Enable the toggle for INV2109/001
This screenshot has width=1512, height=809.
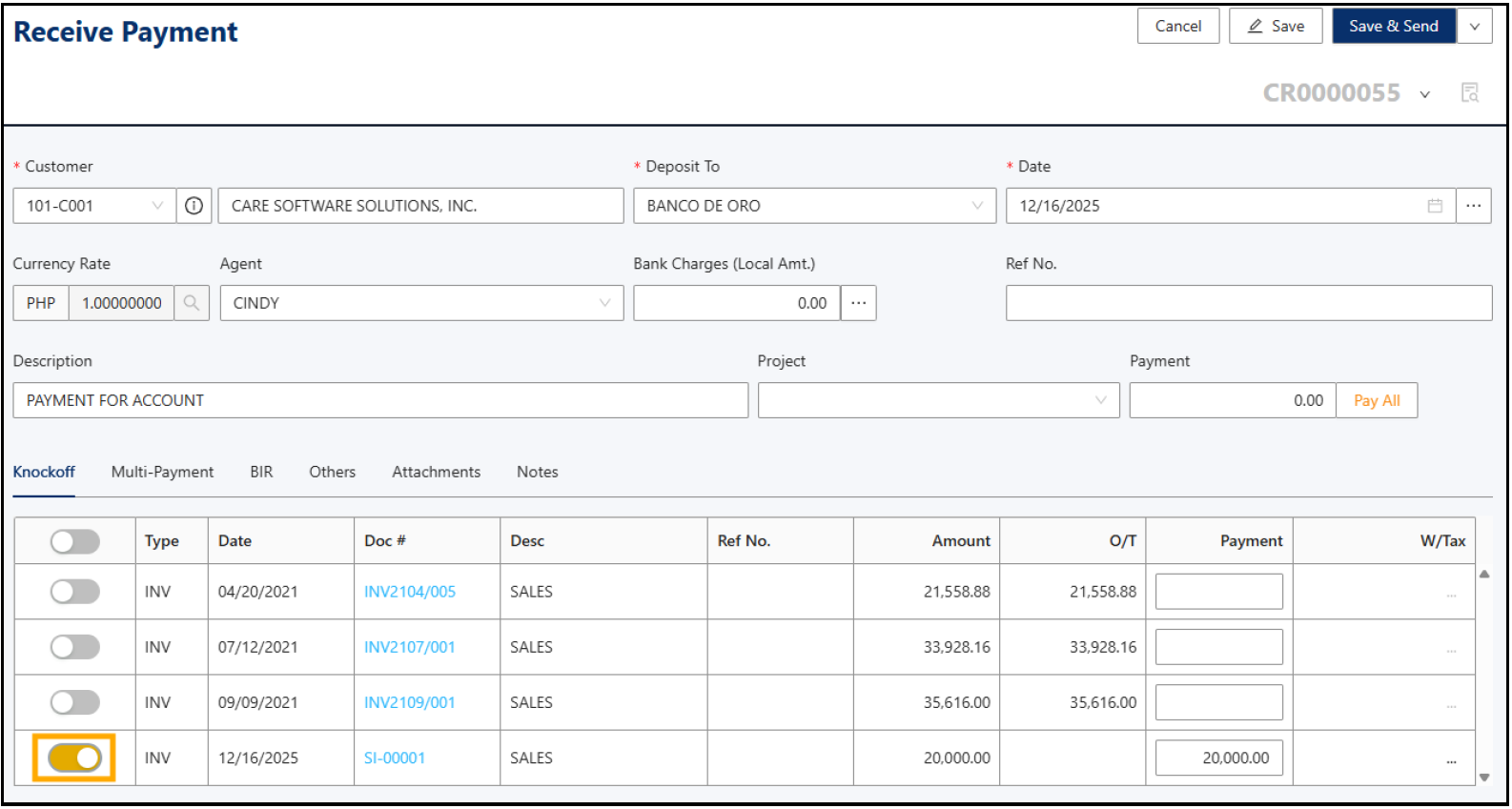[75, 702]
